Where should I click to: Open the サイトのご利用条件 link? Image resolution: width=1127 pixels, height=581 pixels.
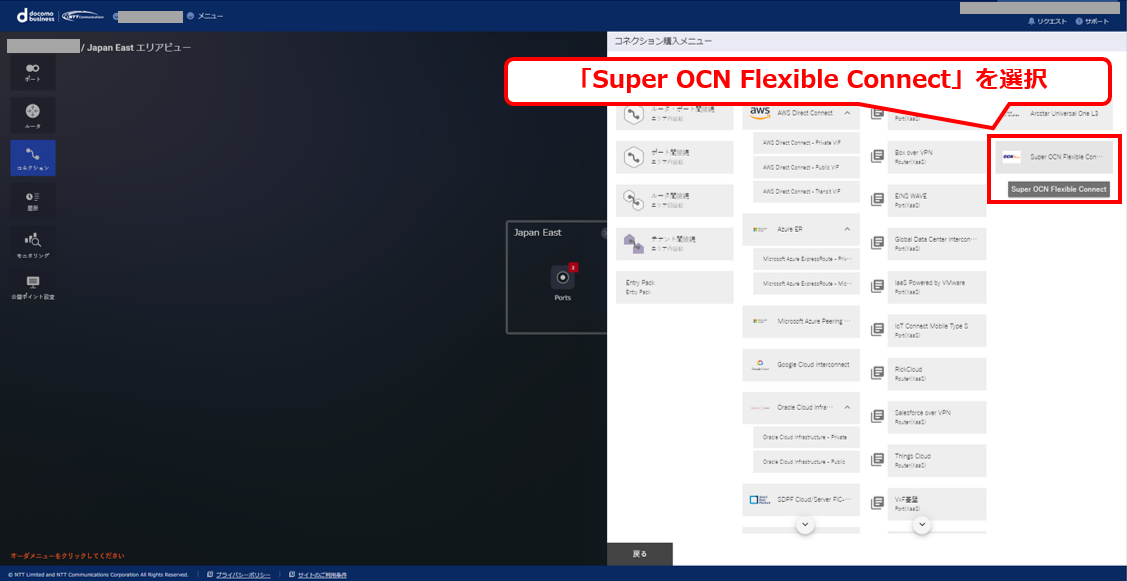[x=322, y=575]
